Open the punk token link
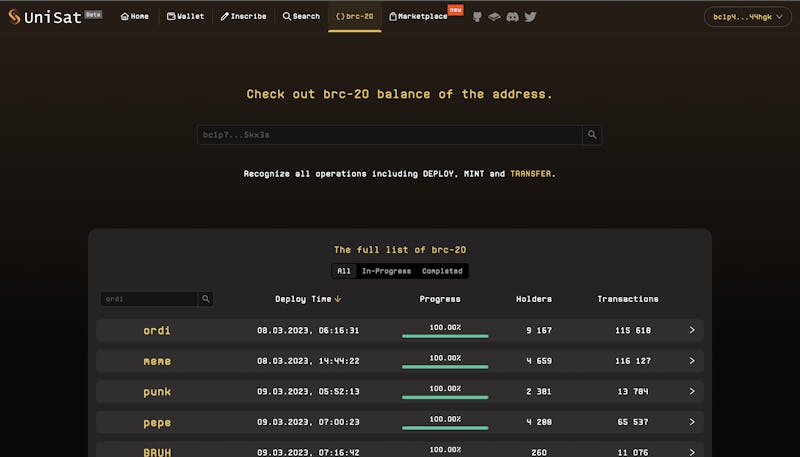800x457 pixels. click(157, 392)
